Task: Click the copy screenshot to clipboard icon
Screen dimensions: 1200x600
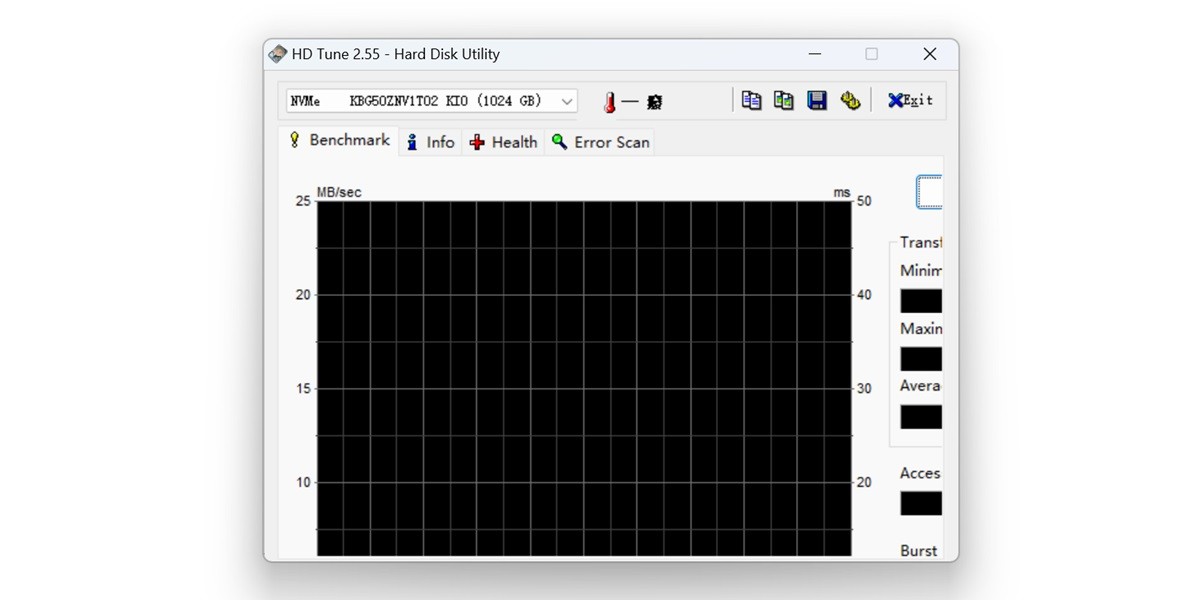Action: coord(784,100)
